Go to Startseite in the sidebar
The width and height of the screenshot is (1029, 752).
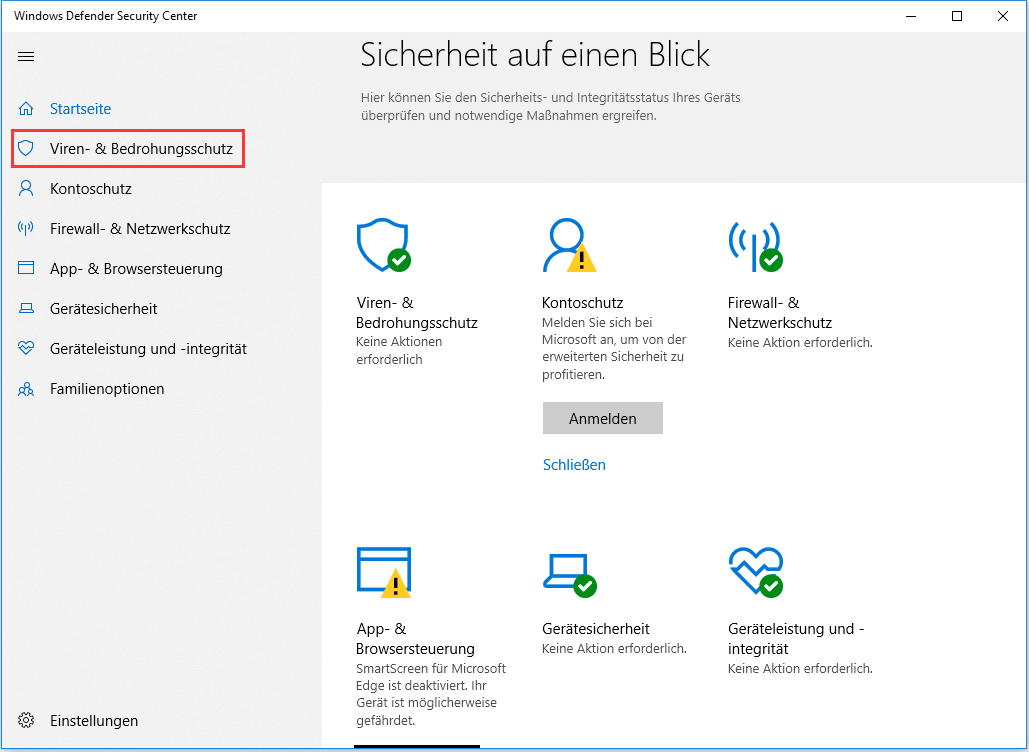pyautogui.click(x=81, y=108)
